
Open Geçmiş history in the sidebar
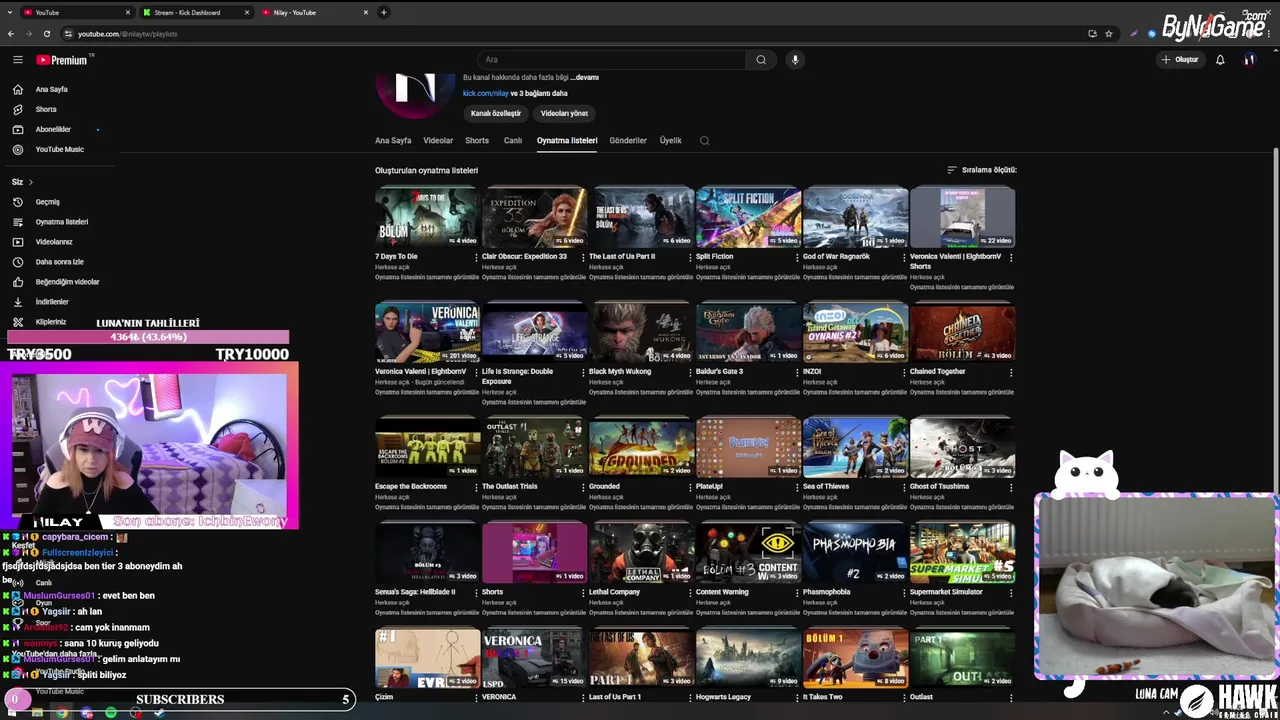point(47,202)
